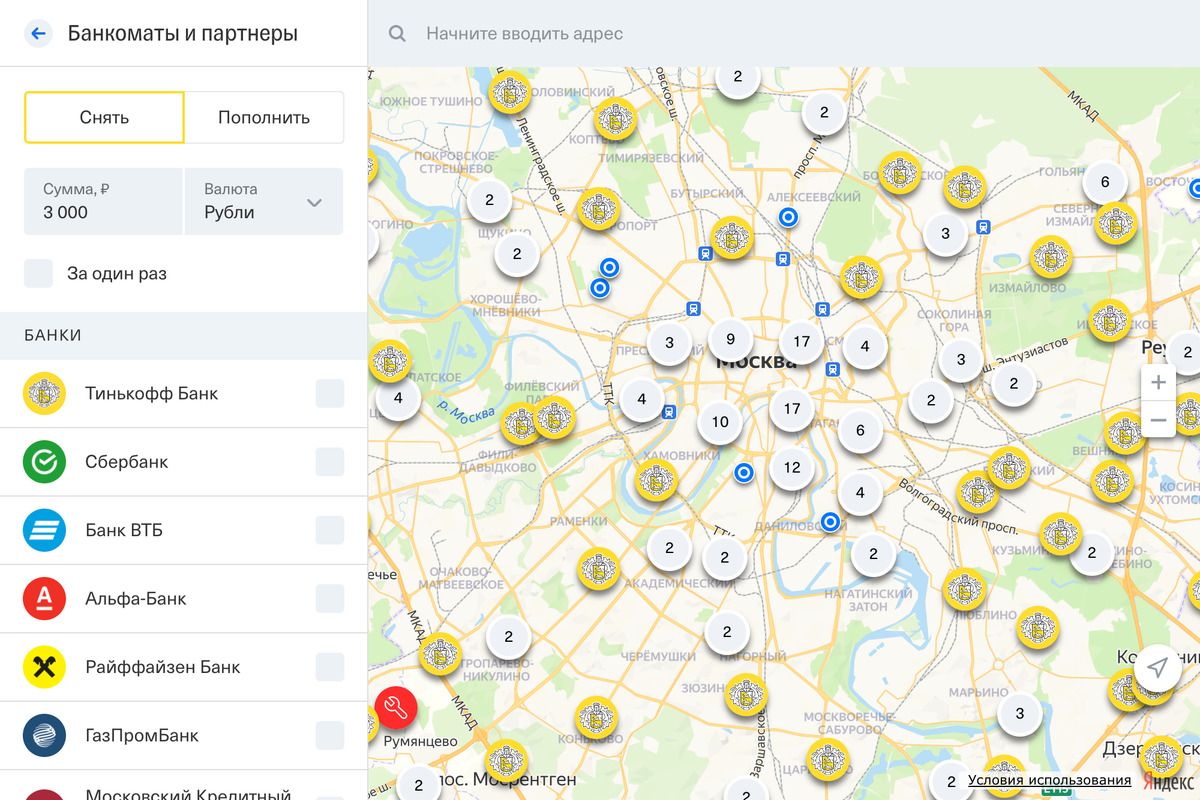Click the Gazprombank logo

[44, 735]
